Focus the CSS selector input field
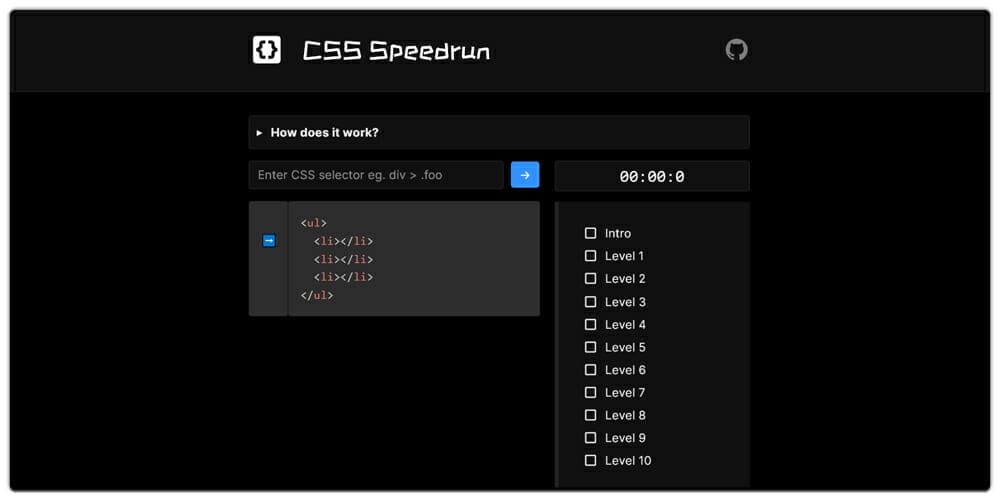 point(376,175)
